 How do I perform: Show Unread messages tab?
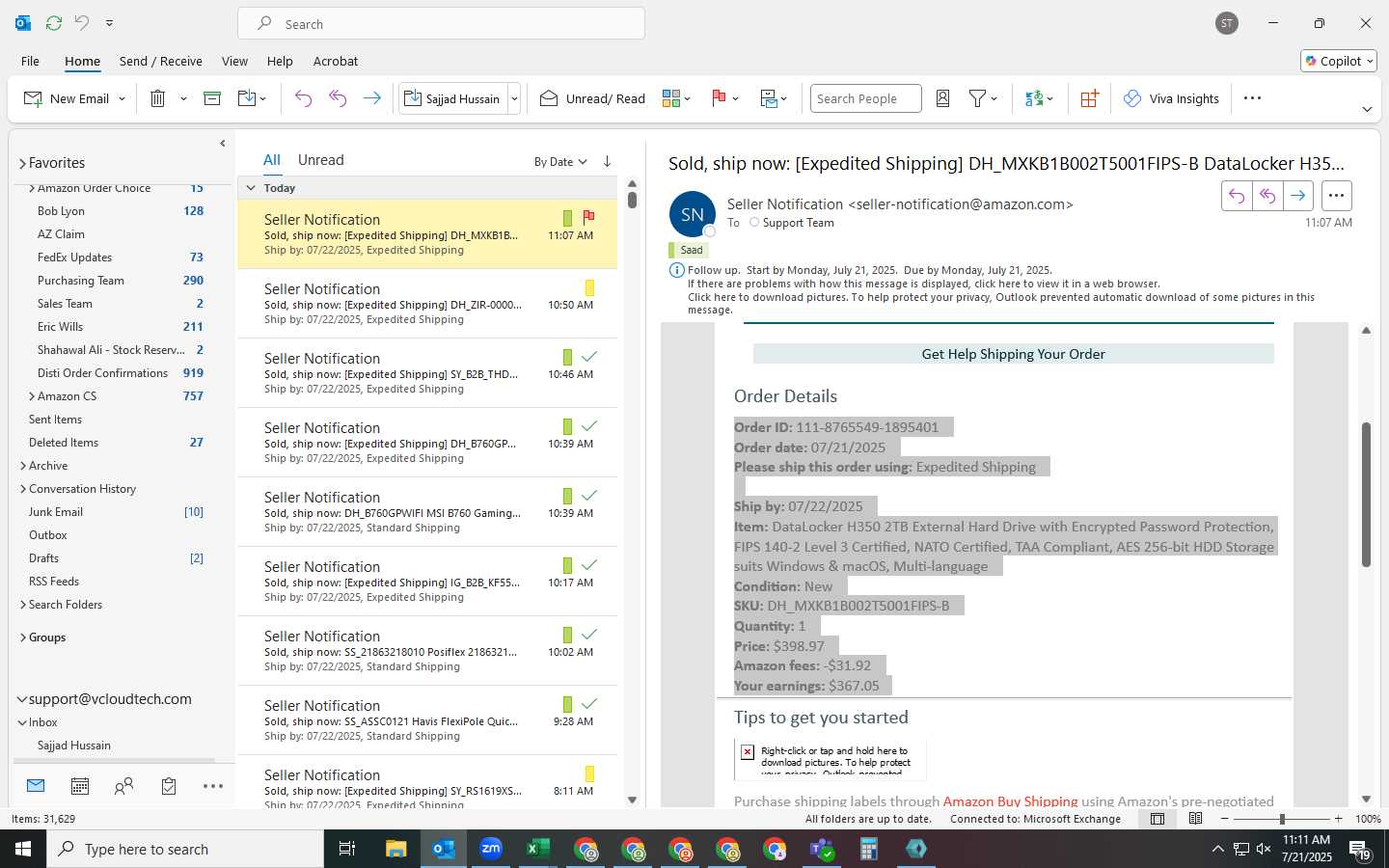pyautogui.click(x=321, y=160)
